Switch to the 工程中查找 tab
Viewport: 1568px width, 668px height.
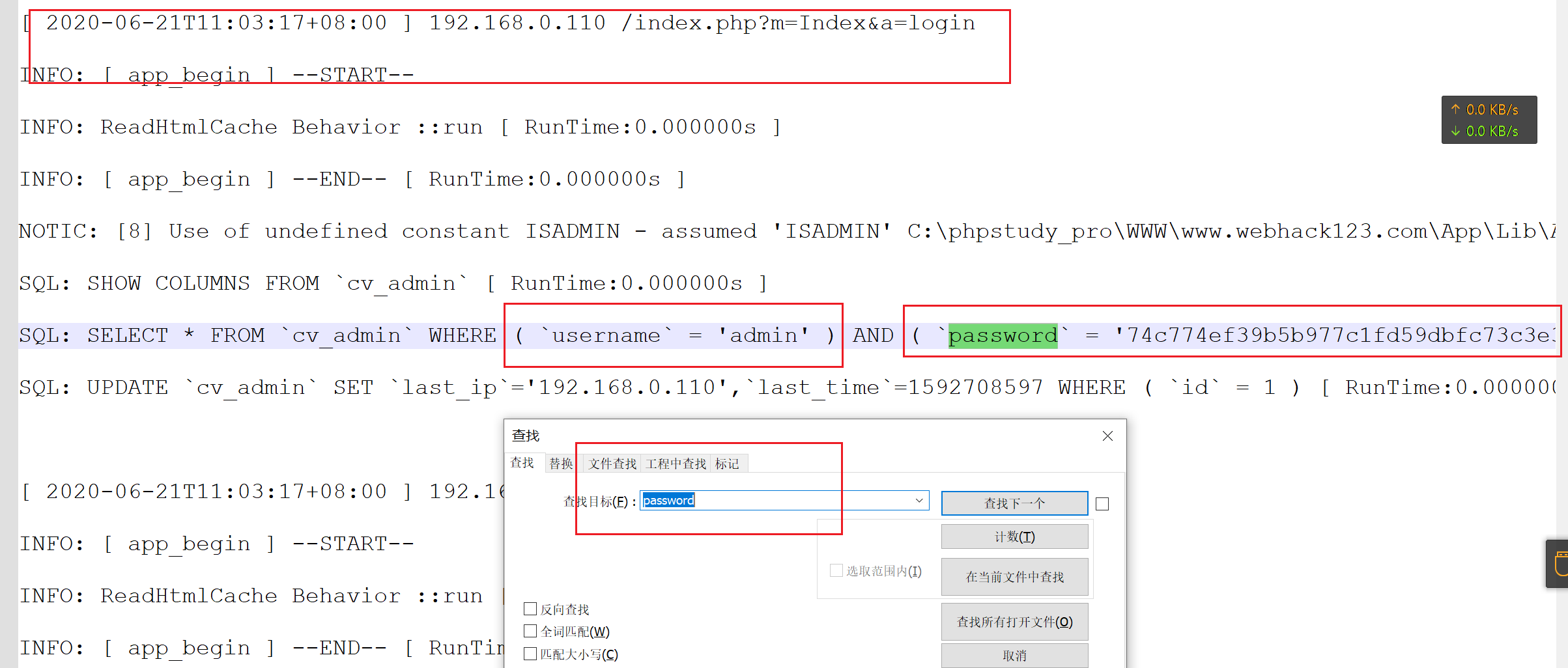point(676,464)
